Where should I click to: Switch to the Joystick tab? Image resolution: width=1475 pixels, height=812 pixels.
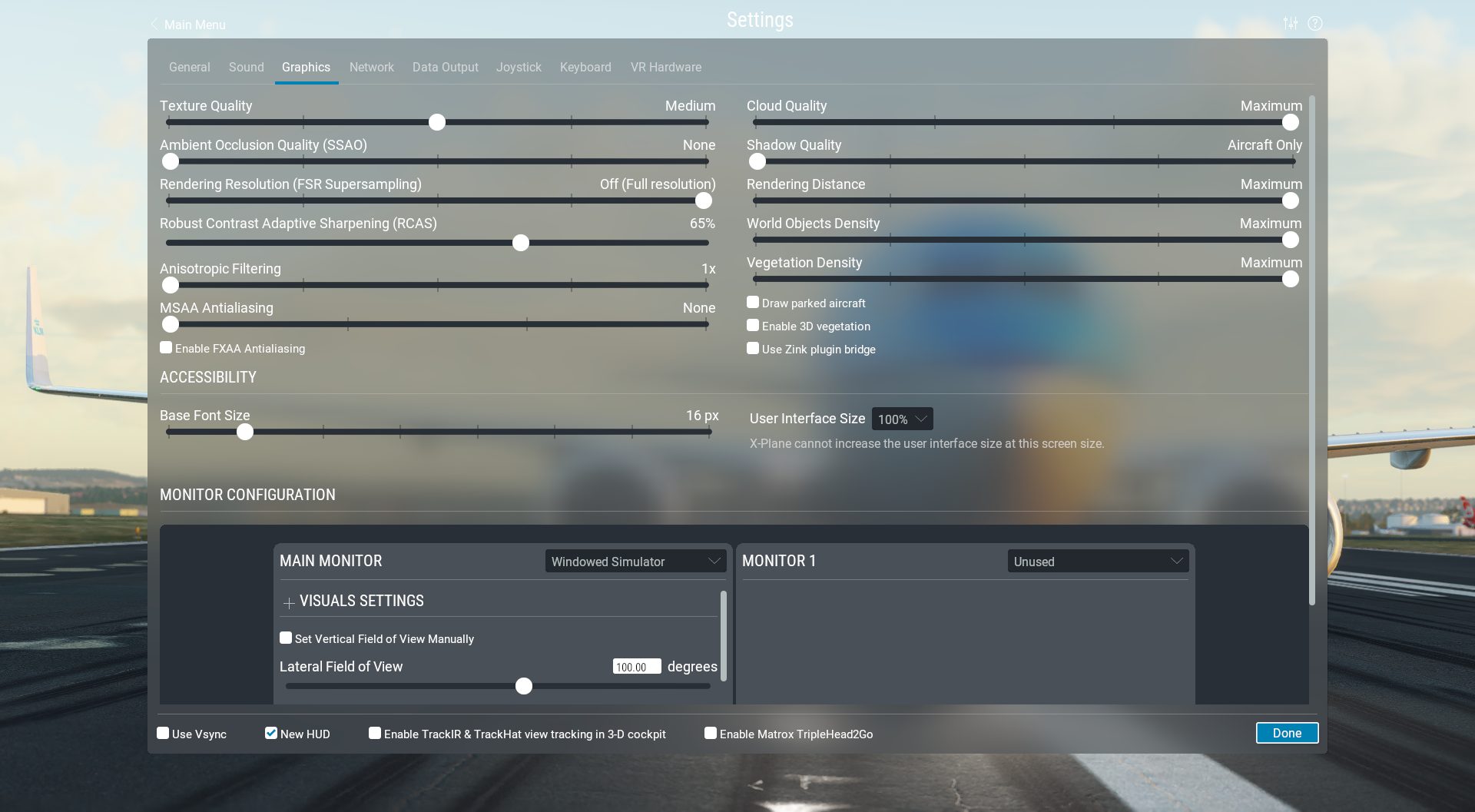[519, 68]
